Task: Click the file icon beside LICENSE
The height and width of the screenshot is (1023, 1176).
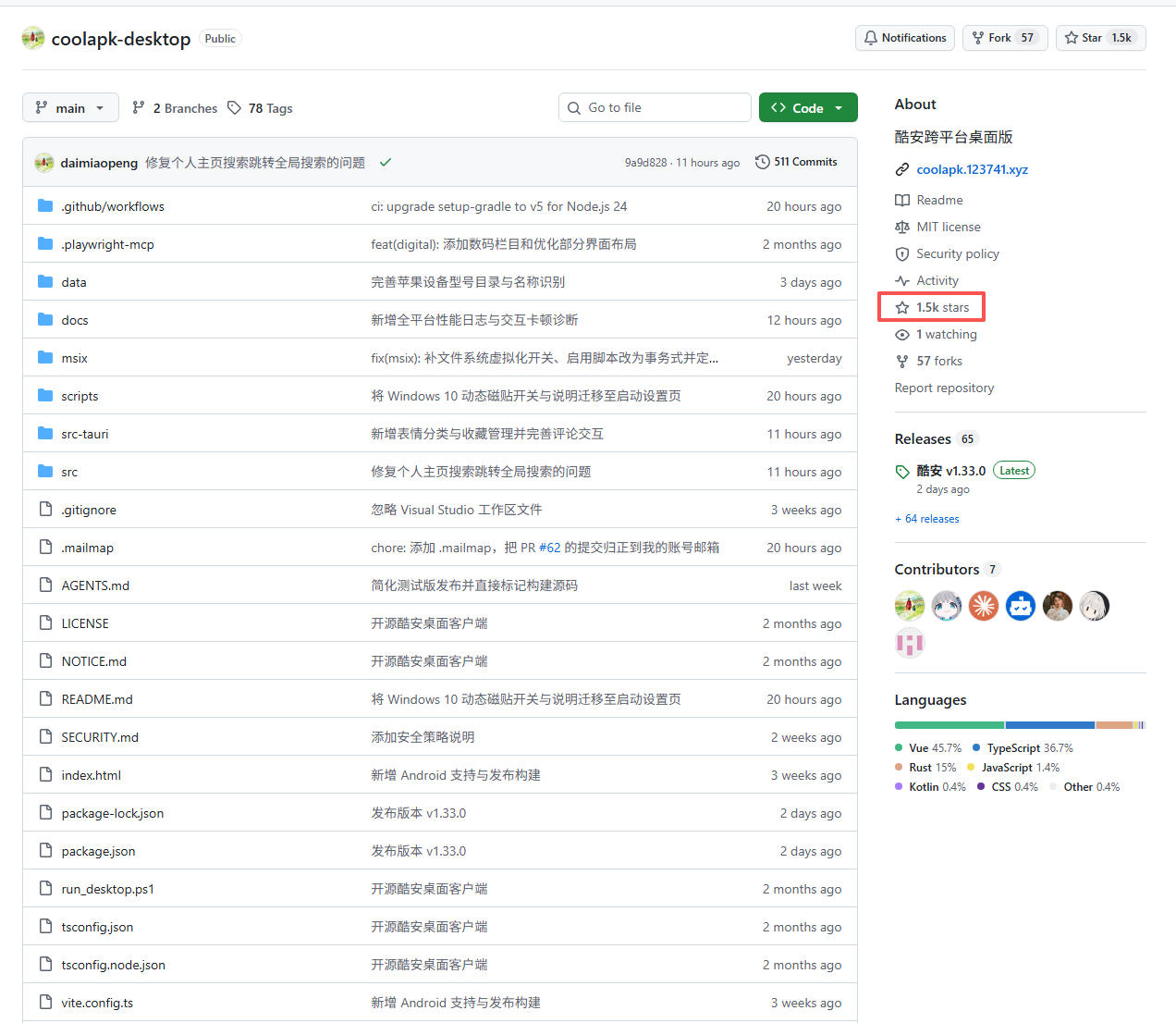Action: [45, 622]
